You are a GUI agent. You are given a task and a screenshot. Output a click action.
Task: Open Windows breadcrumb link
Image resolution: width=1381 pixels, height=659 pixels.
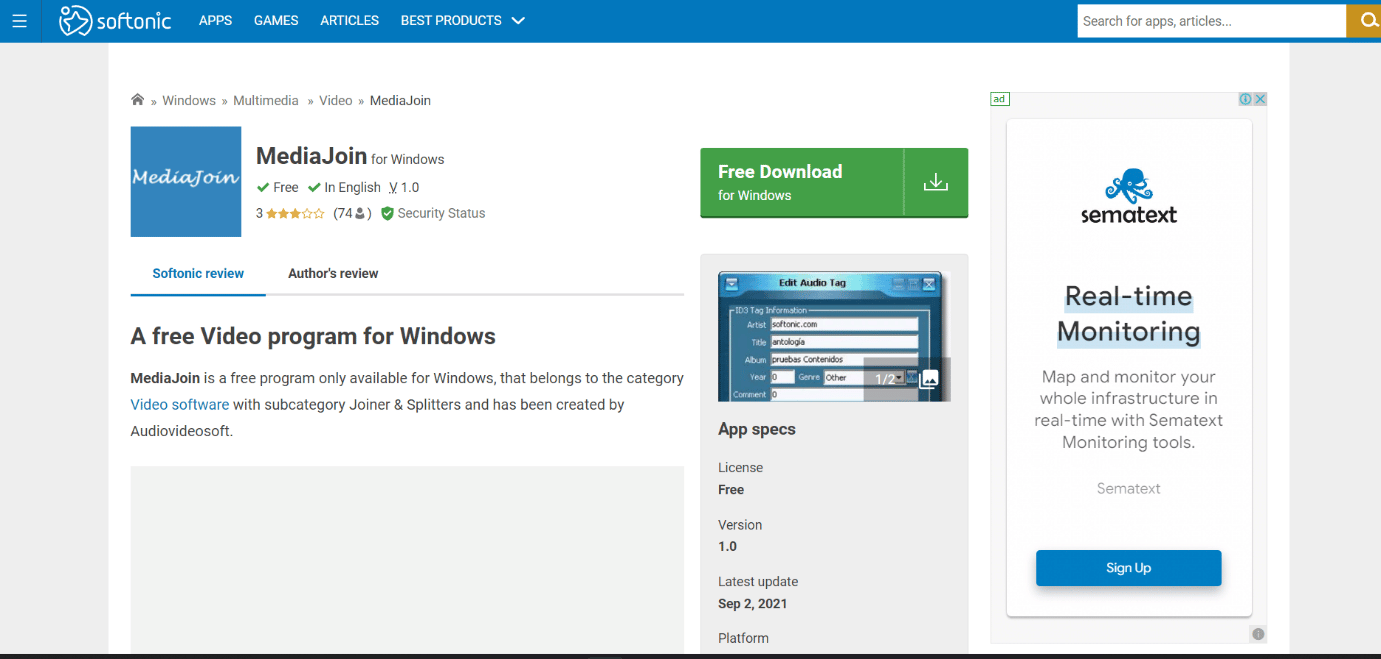[189, 100]
